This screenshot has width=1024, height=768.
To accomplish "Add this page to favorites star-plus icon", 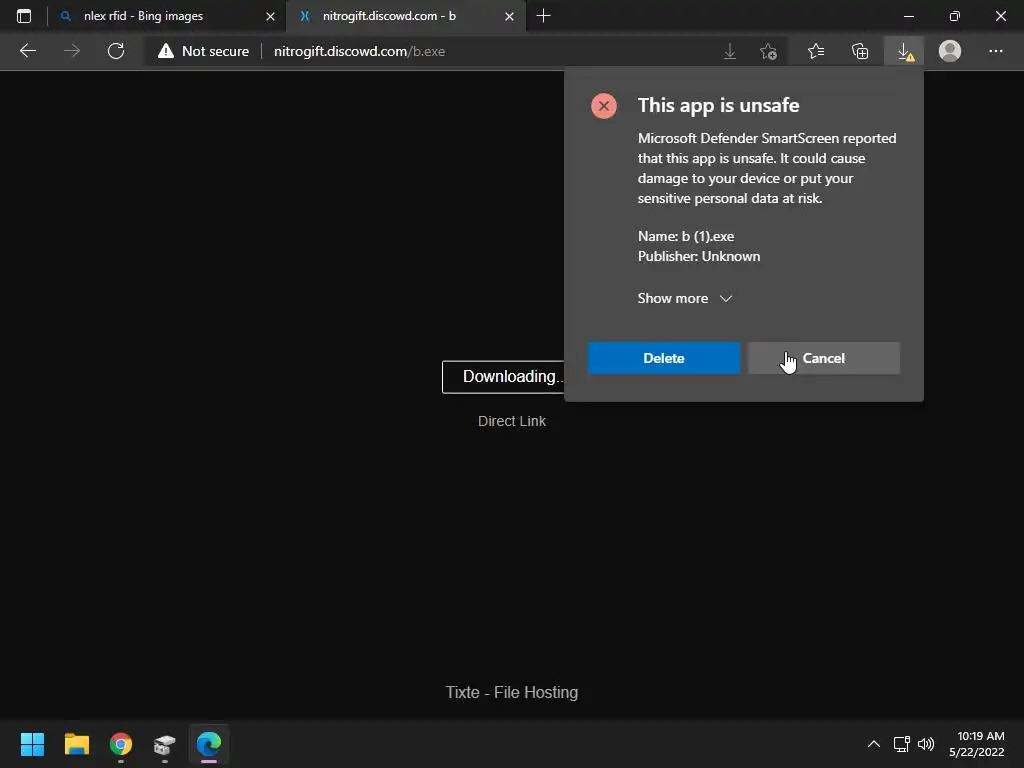I will pos(769,51).
